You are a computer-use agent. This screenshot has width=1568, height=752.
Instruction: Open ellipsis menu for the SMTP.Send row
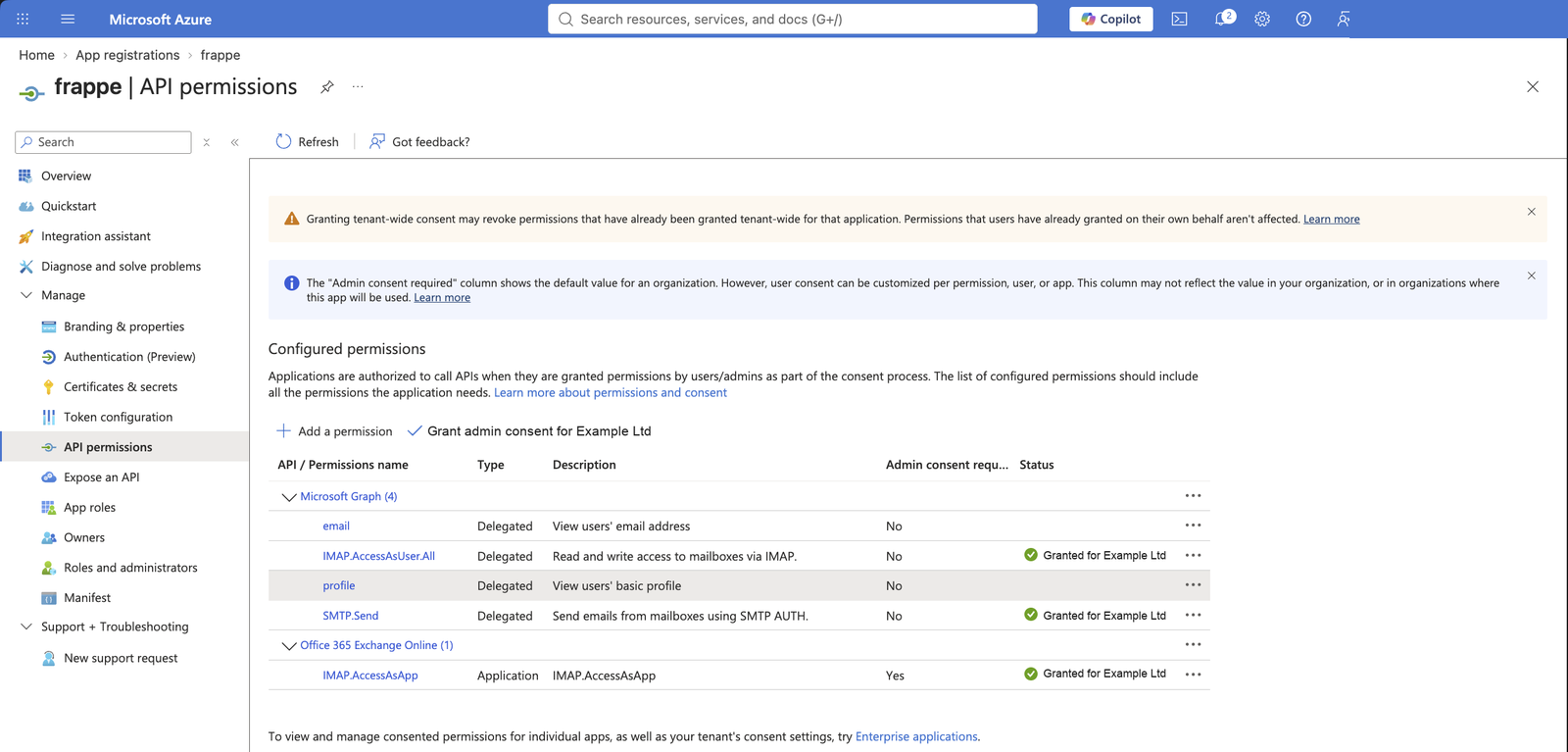[x=1193, y=615]
